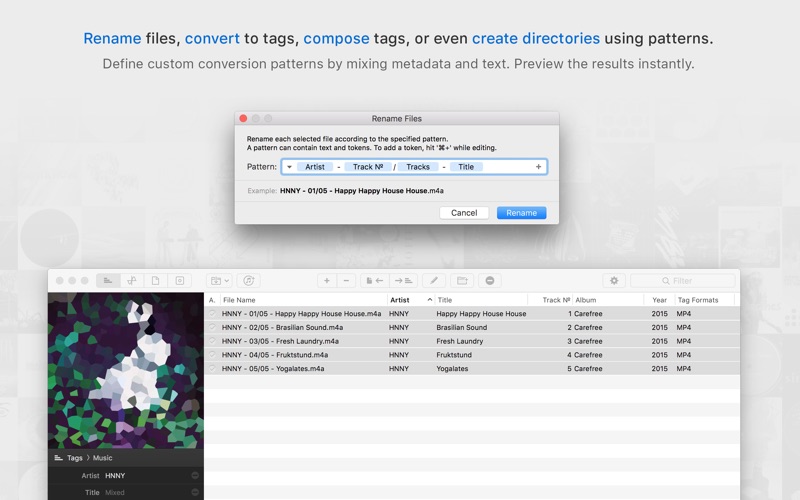Screen dimensions: 800x500
Task: Open the pencil rename tool in toolbar
Action: 433,281
